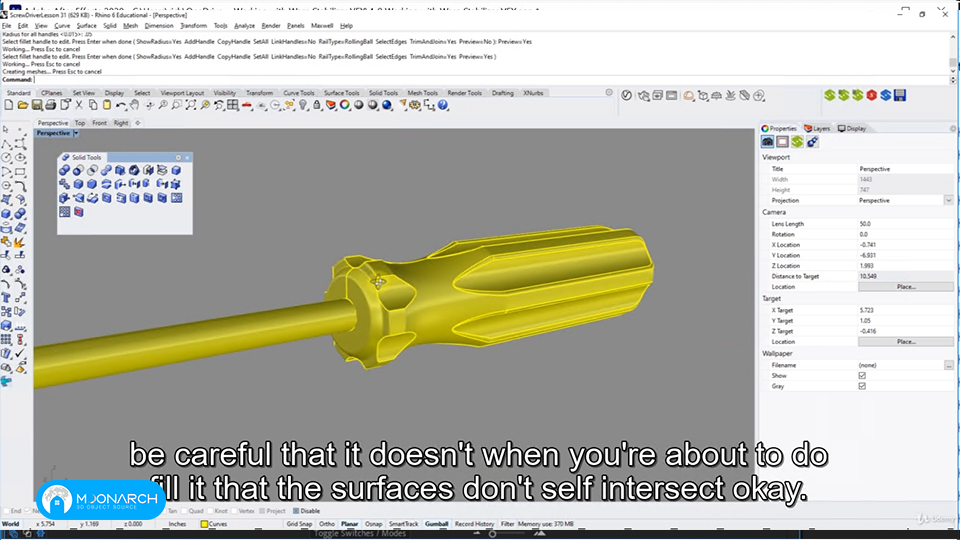The width and height of the screenshot is (960, 540).
Task: Toggle the Wallpaper Gray checkbox
Action: coord(862,386)
